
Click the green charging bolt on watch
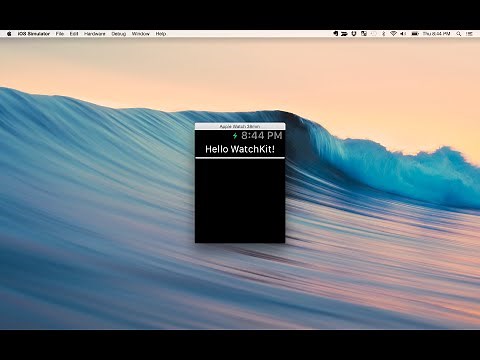[235, 136]
